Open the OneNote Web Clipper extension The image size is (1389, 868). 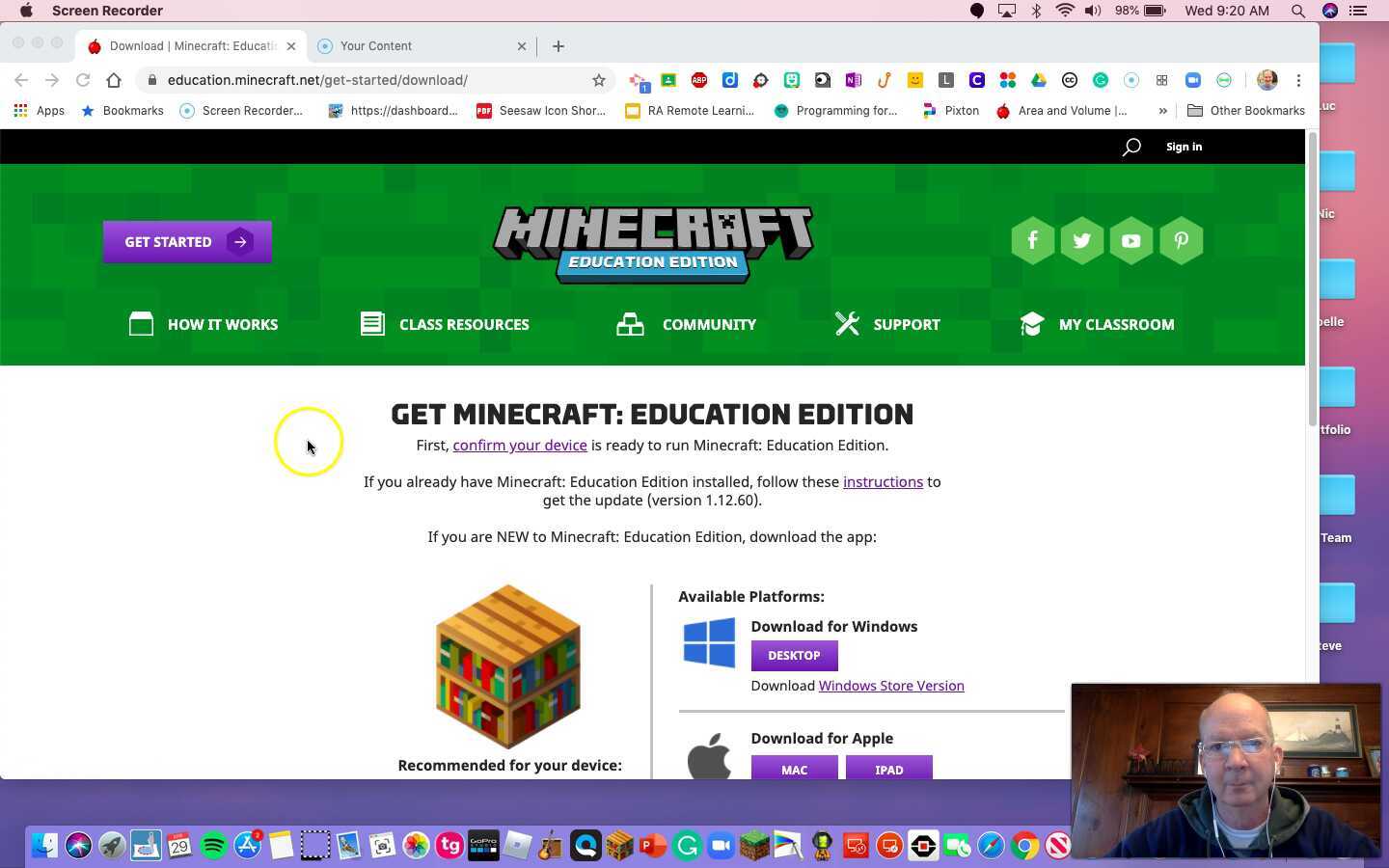click(x=854, y=80)
